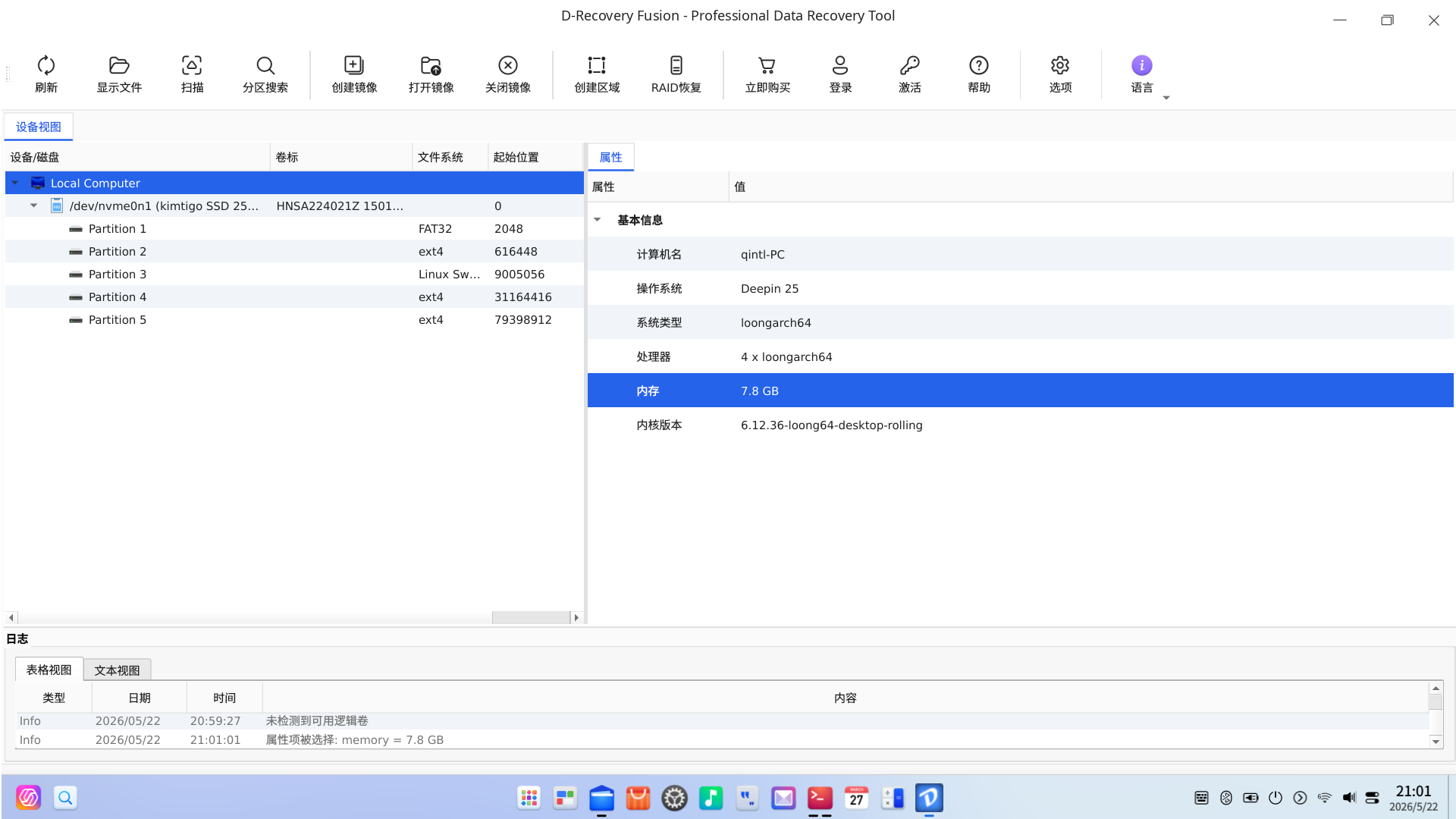The width and height of the screenshot is (1456, 819).
Task: Select Partition 5 in device tree
Action: (x=294, y=319)
